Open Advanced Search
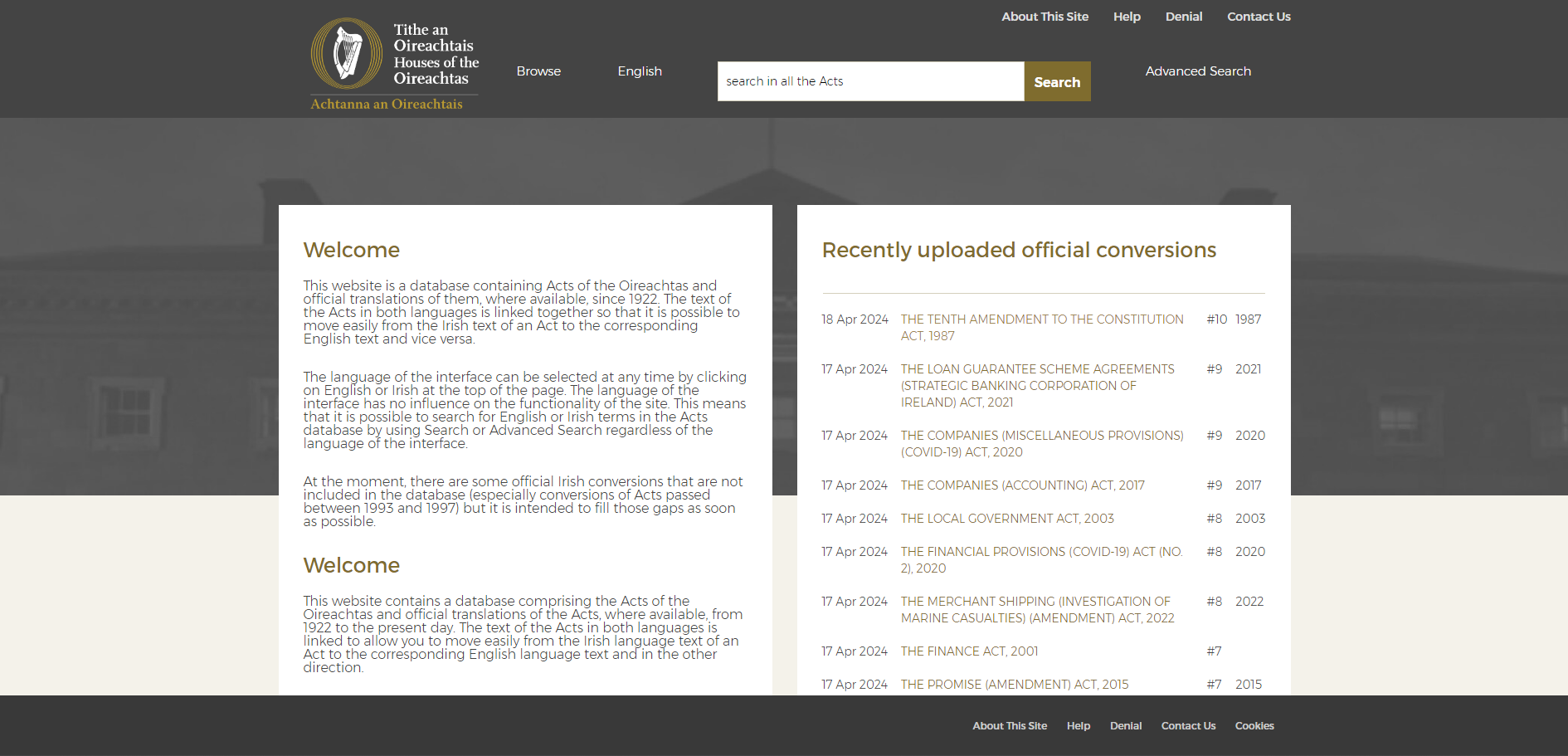1568x756 pixels. 1197,71
